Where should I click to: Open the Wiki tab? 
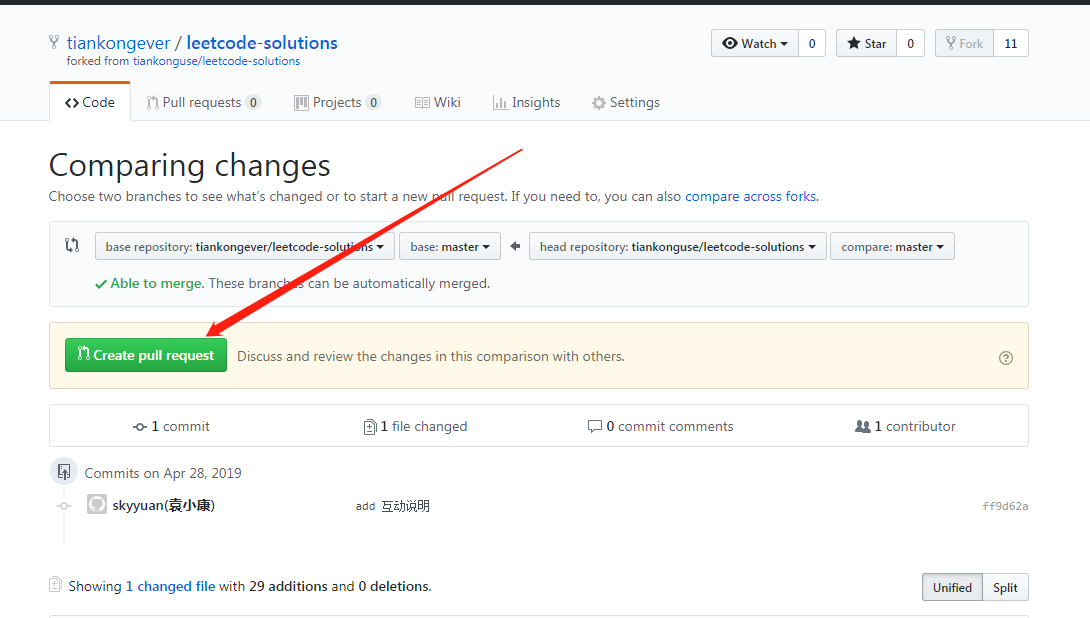(x=438, y=102)
